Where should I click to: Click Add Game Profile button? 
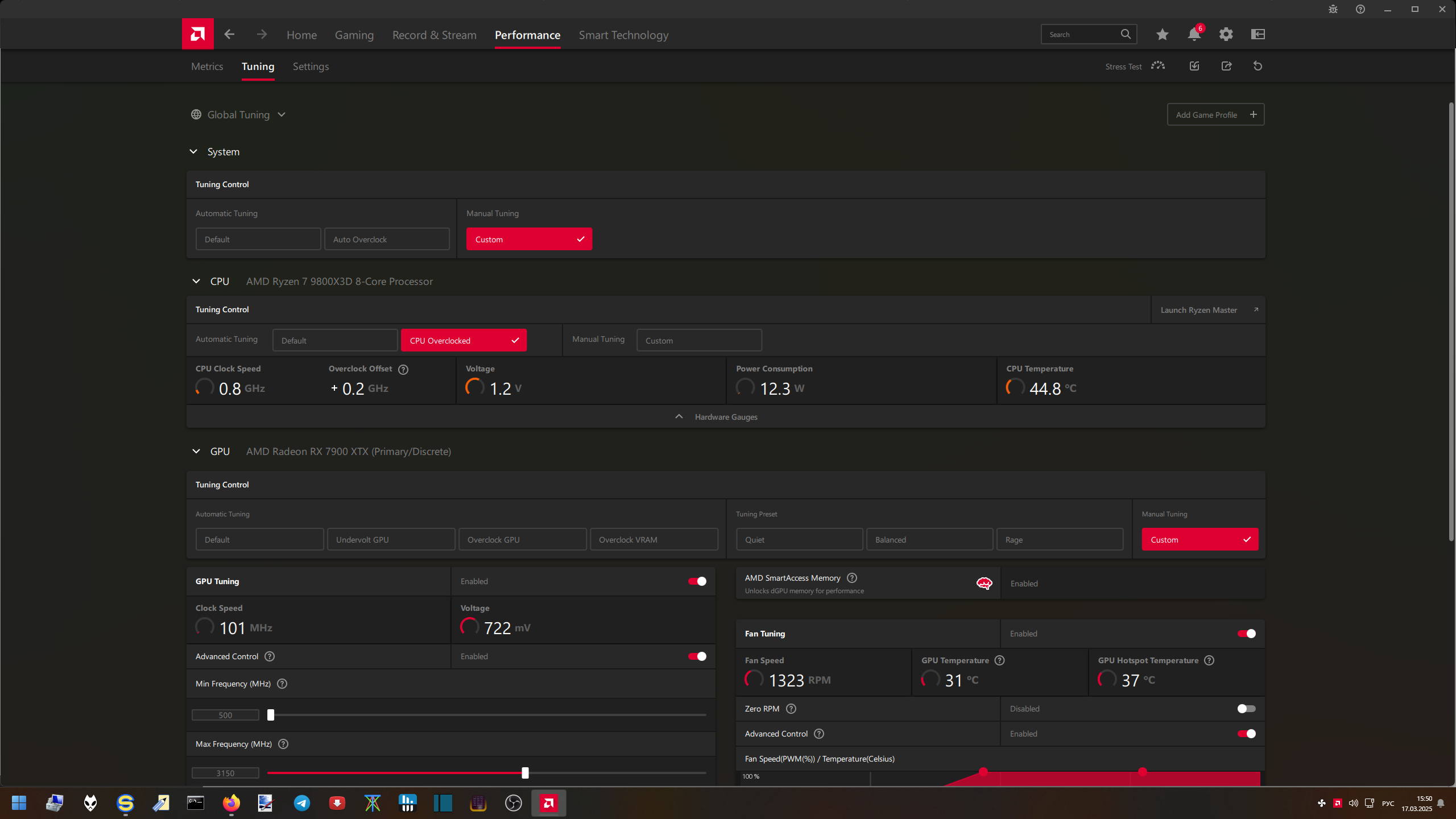coord(1215,115)
